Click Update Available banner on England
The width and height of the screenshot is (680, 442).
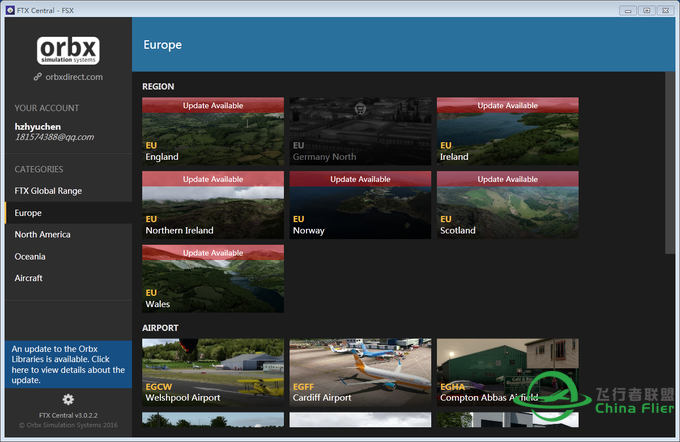click(213, 105)
